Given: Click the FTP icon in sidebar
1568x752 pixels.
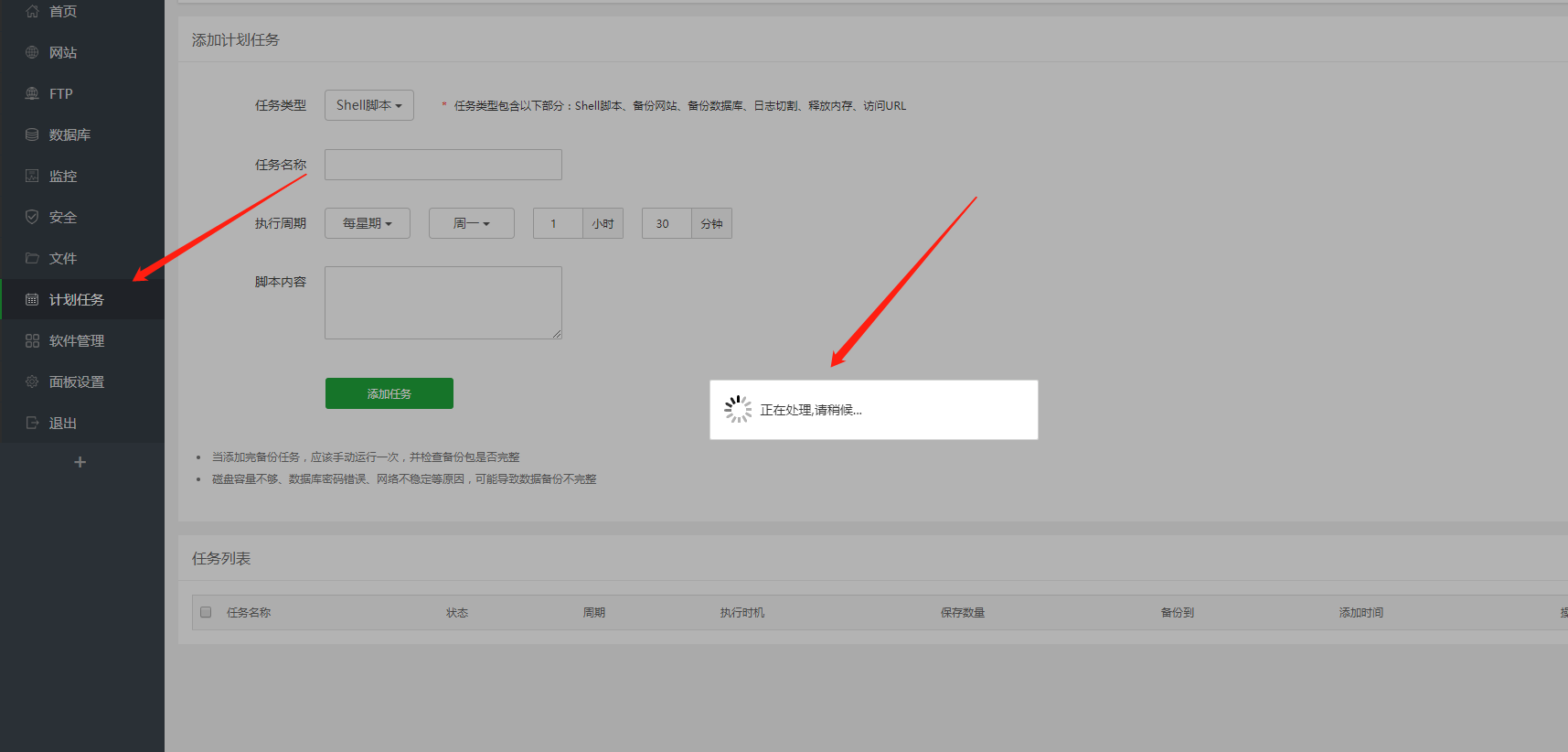Looking at the screenshot, I should point(32,93).
